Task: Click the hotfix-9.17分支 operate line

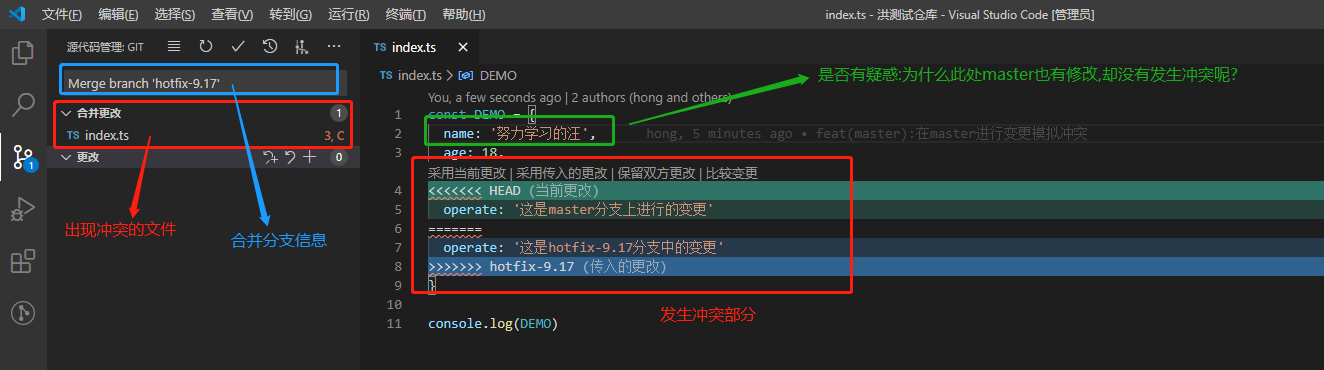Action: (x=583, y=247)
